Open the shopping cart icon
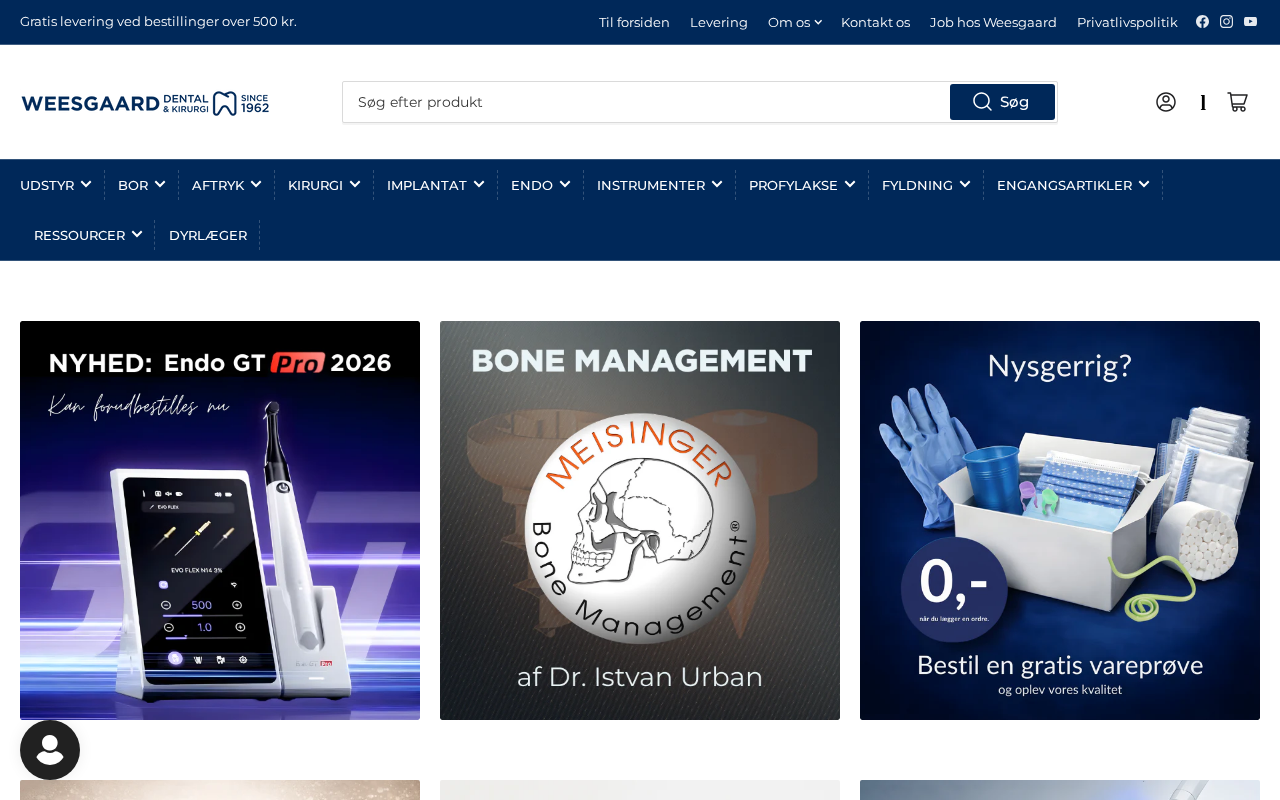1280x800 pixels. (x=1237, y=102)
